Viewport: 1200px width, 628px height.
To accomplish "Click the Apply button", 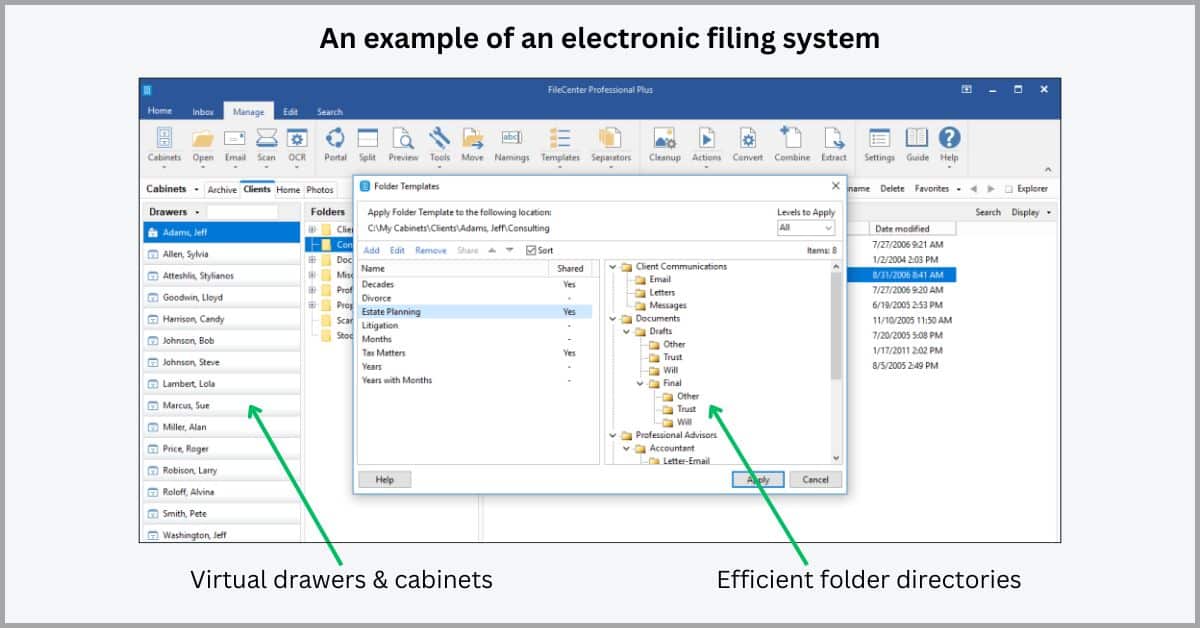I will click(758, 480).
